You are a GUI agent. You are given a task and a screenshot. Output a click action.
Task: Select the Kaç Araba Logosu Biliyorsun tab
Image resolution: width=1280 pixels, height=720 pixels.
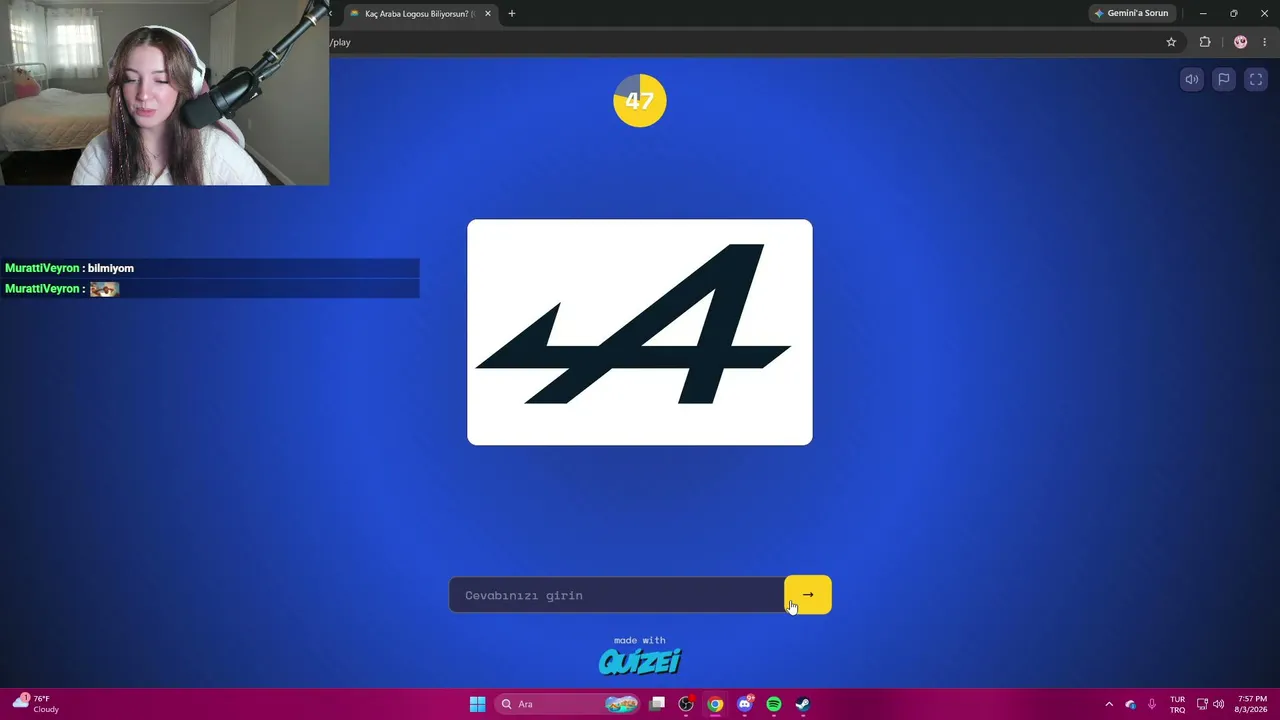pyautogui.click(x=418, y=14)
